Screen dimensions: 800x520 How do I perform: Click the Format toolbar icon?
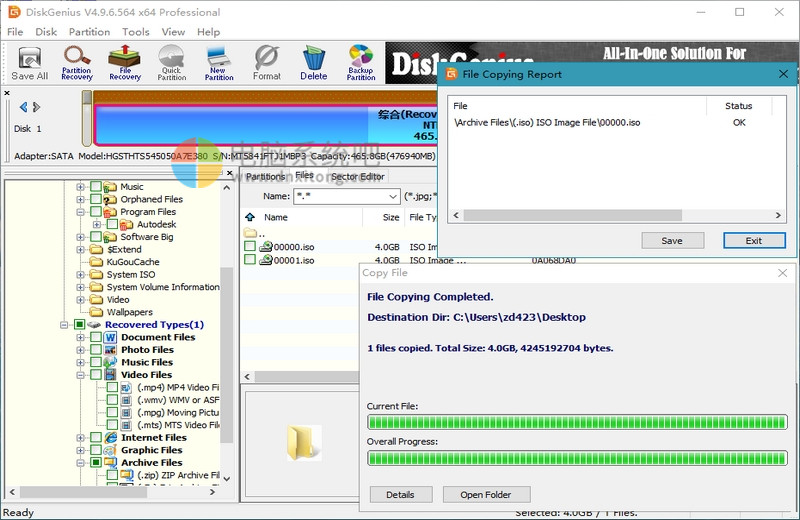point(266,62)
